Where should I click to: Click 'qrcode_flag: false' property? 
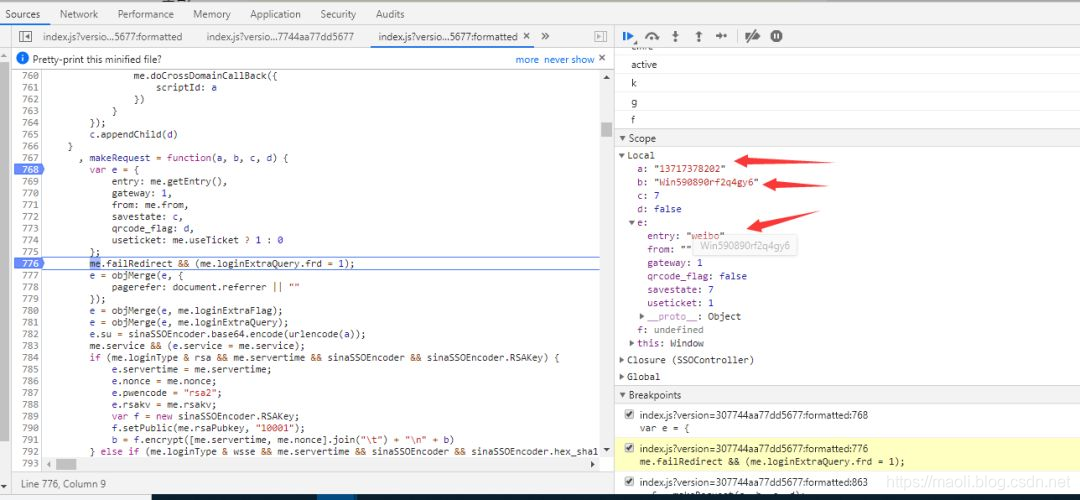(697, 276)
